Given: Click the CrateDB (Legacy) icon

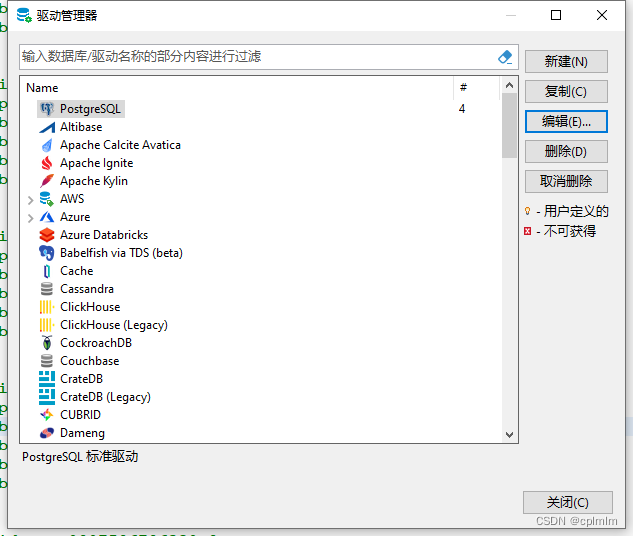Looking at the screenshot, I should 47,397.
